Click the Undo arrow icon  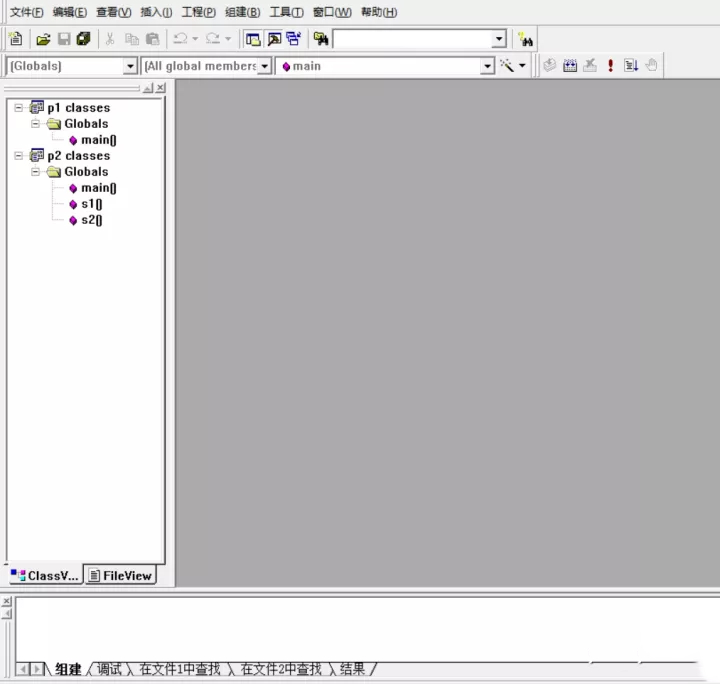coord(180,39)
